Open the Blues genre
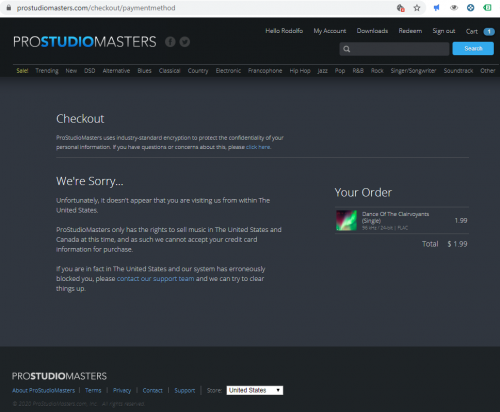500x412 pixels. [x=144, y=71]
